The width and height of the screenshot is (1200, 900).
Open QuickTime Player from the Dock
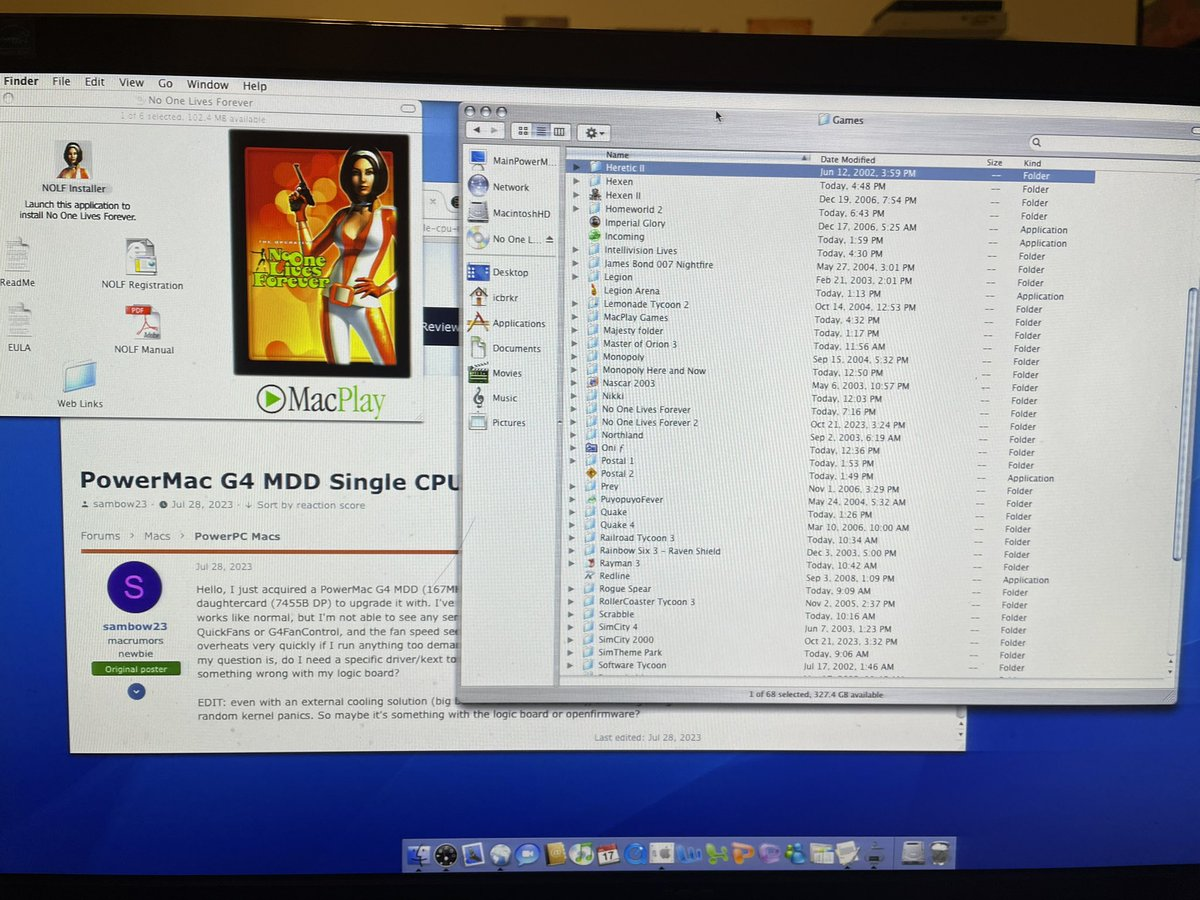pyautogui.click(x=634, y=855)
